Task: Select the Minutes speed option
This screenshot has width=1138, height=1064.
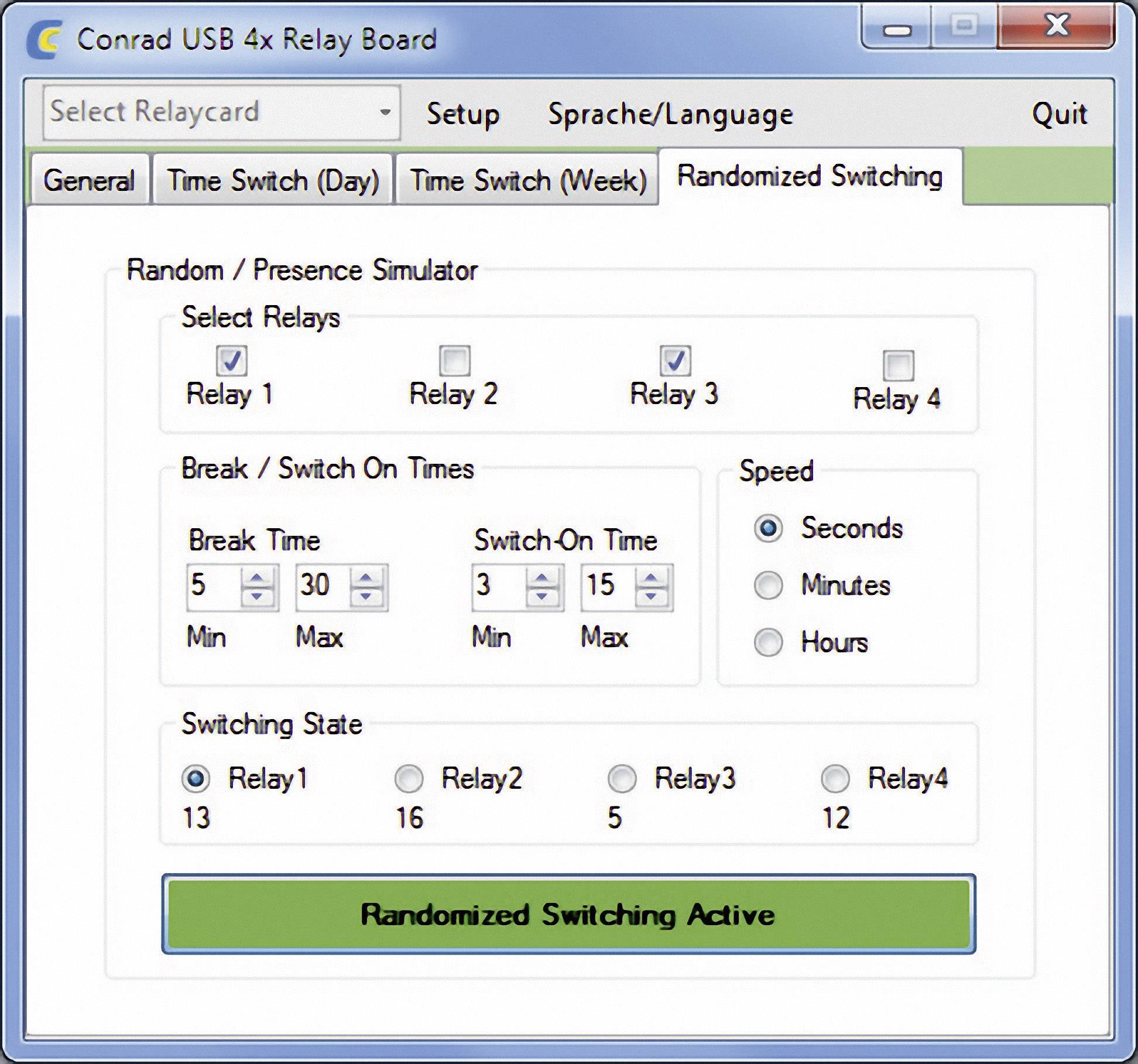Action: [768, 585]
